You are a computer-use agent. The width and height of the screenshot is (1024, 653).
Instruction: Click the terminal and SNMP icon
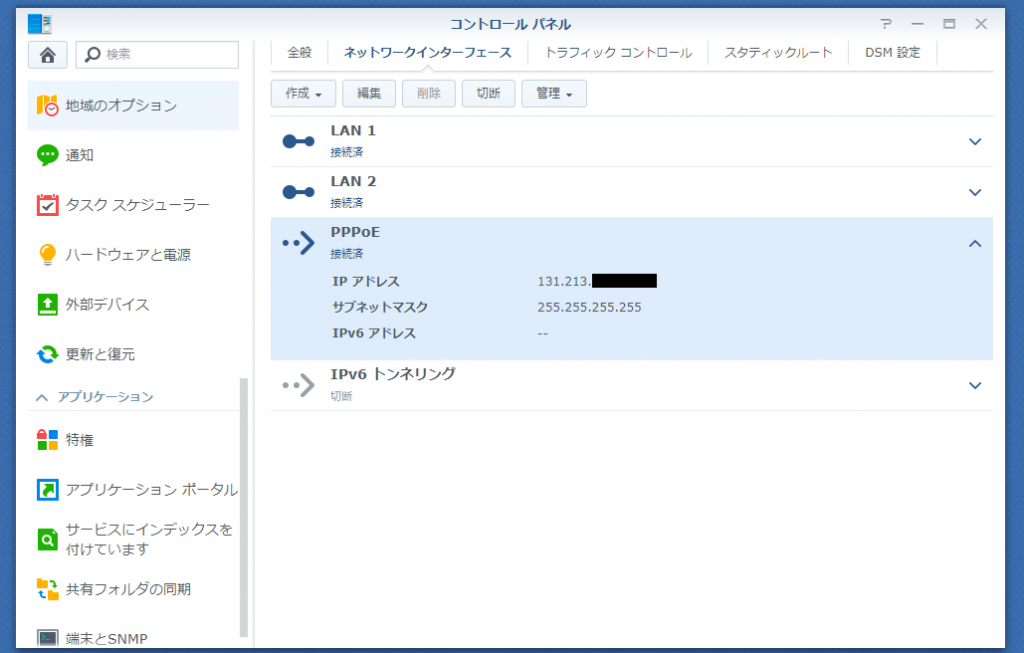click(x=47, y=638)
